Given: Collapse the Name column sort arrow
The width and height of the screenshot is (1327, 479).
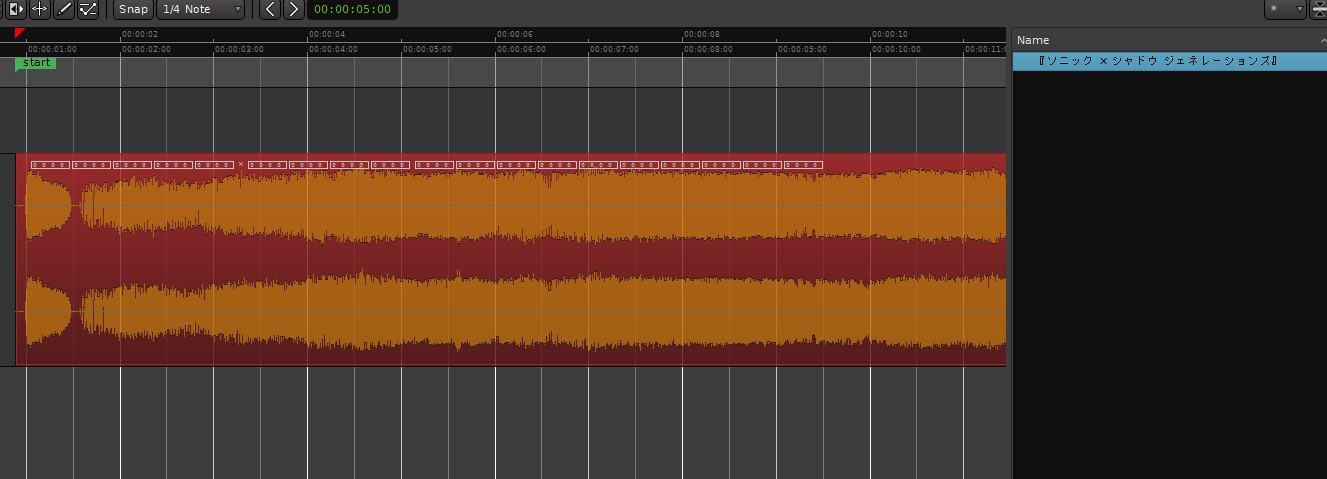Looking at the screenshot, I should [1321, 40].
